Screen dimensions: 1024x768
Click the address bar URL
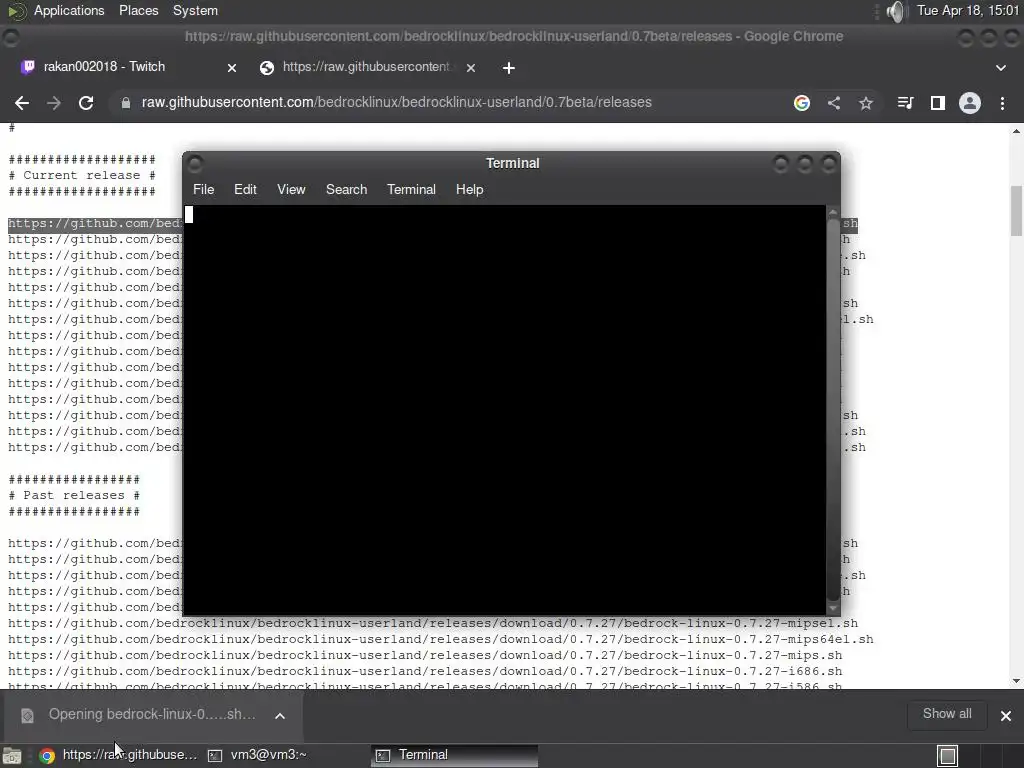(x=396, y=103)
